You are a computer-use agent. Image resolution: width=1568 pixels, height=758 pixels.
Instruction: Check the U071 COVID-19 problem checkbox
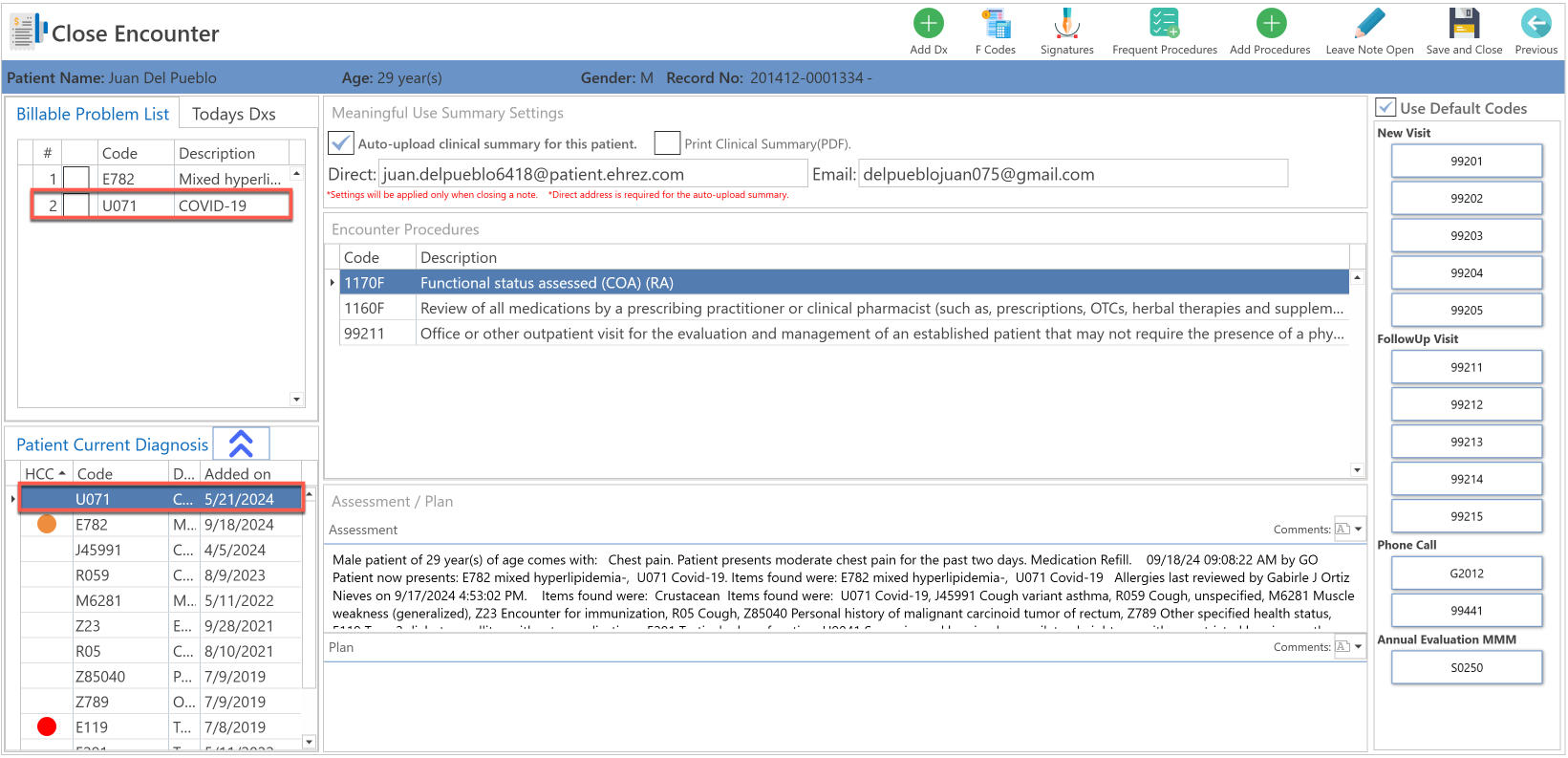(x=75, y=205)
